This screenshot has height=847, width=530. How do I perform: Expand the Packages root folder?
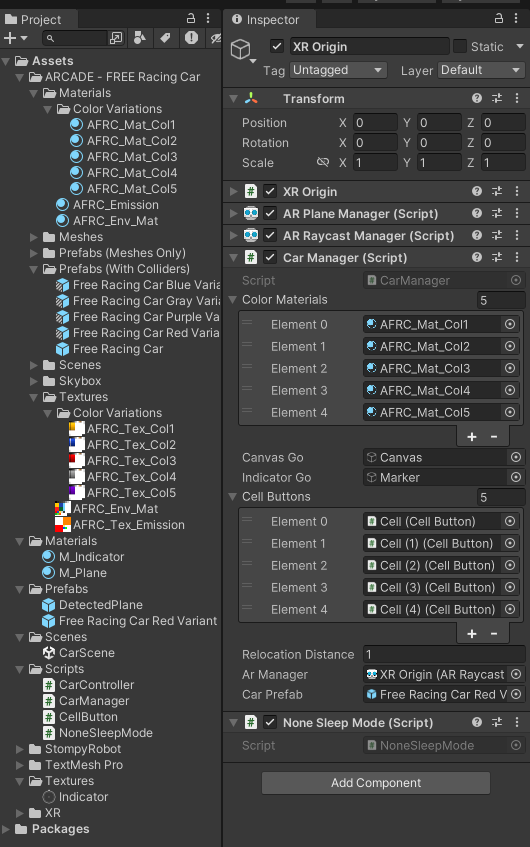6,829
